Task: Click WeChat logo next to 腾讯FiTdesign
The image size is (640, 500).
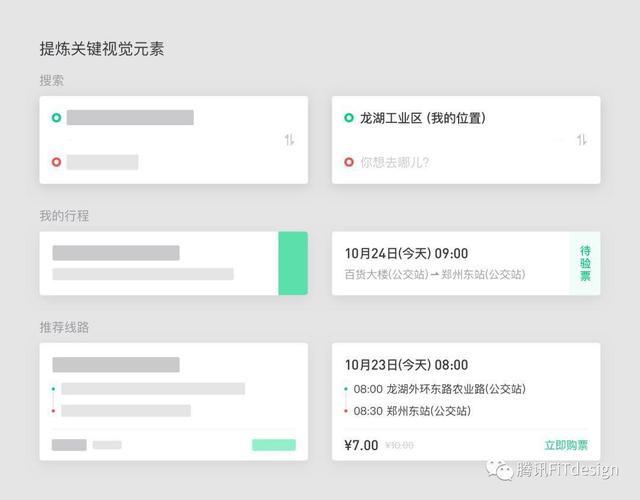Action: 499,470
